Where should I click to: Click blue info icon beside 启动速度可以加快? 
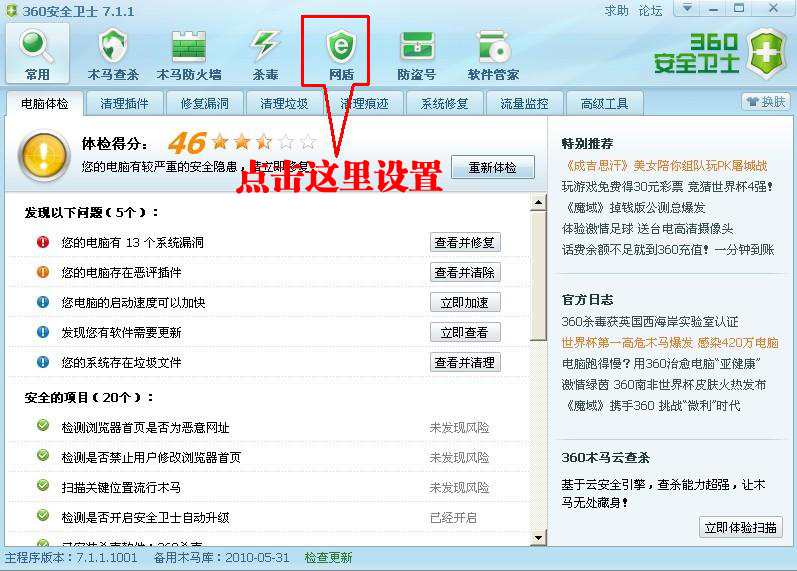pyautogui.click(x=43, y=302)
